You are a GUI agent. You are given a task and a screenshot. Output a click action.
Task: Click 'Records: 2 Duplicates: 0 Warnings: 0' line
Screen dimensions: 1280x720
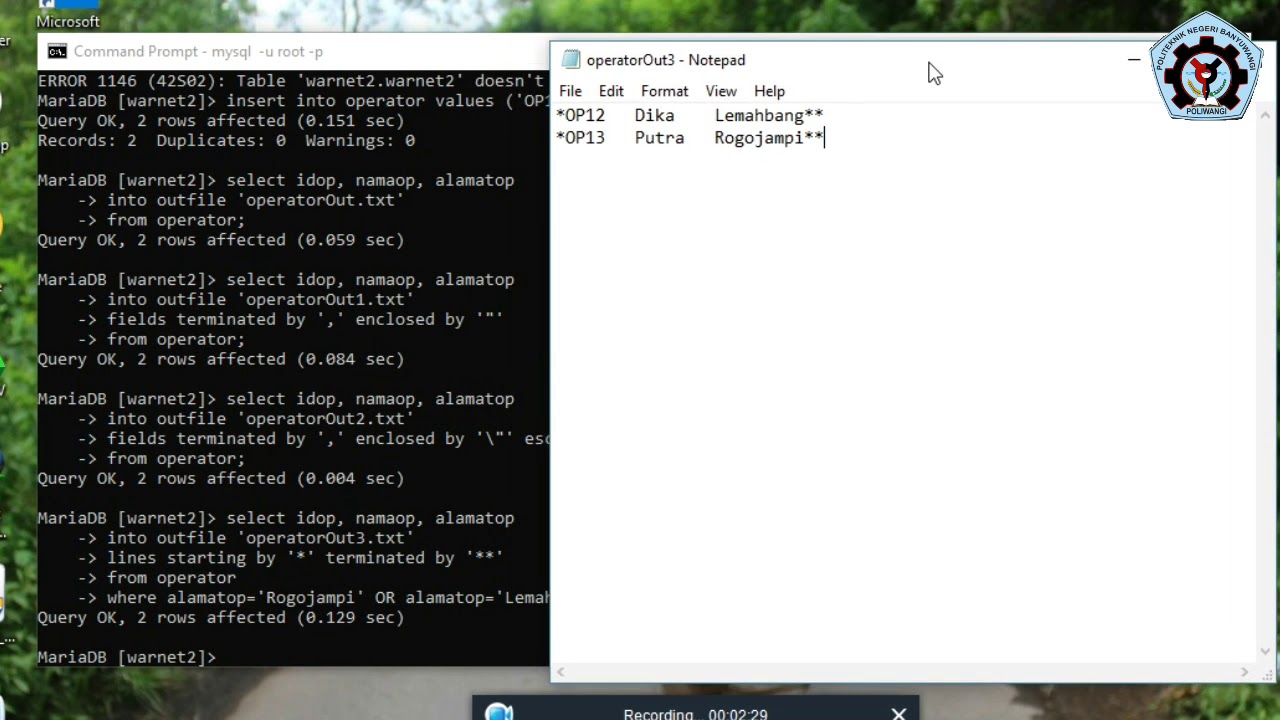(226, 140)
